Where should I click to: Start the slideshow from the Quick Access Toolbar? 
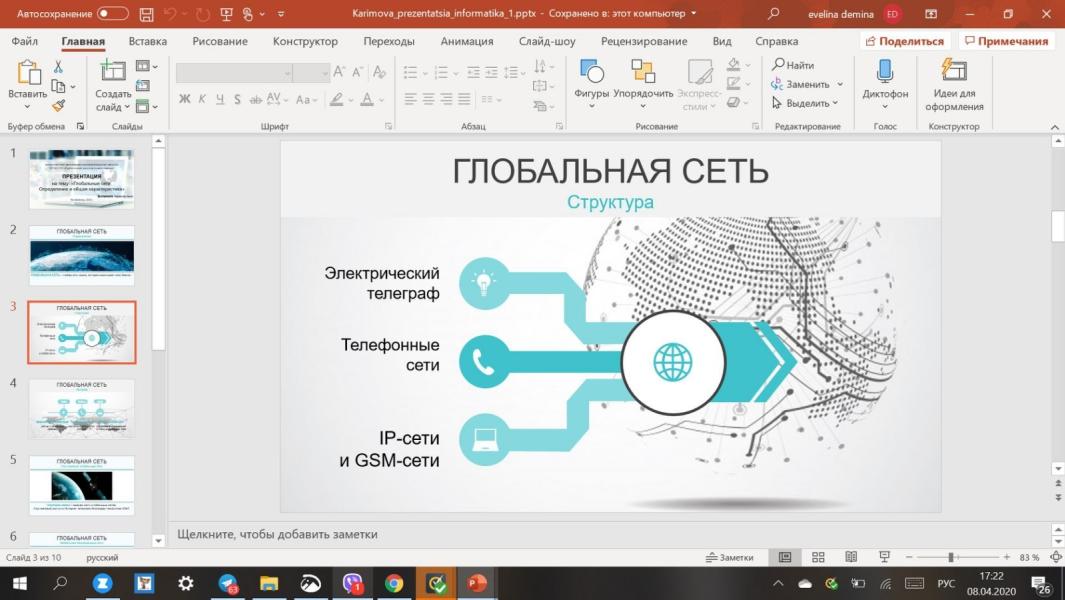tap(226, 14)
